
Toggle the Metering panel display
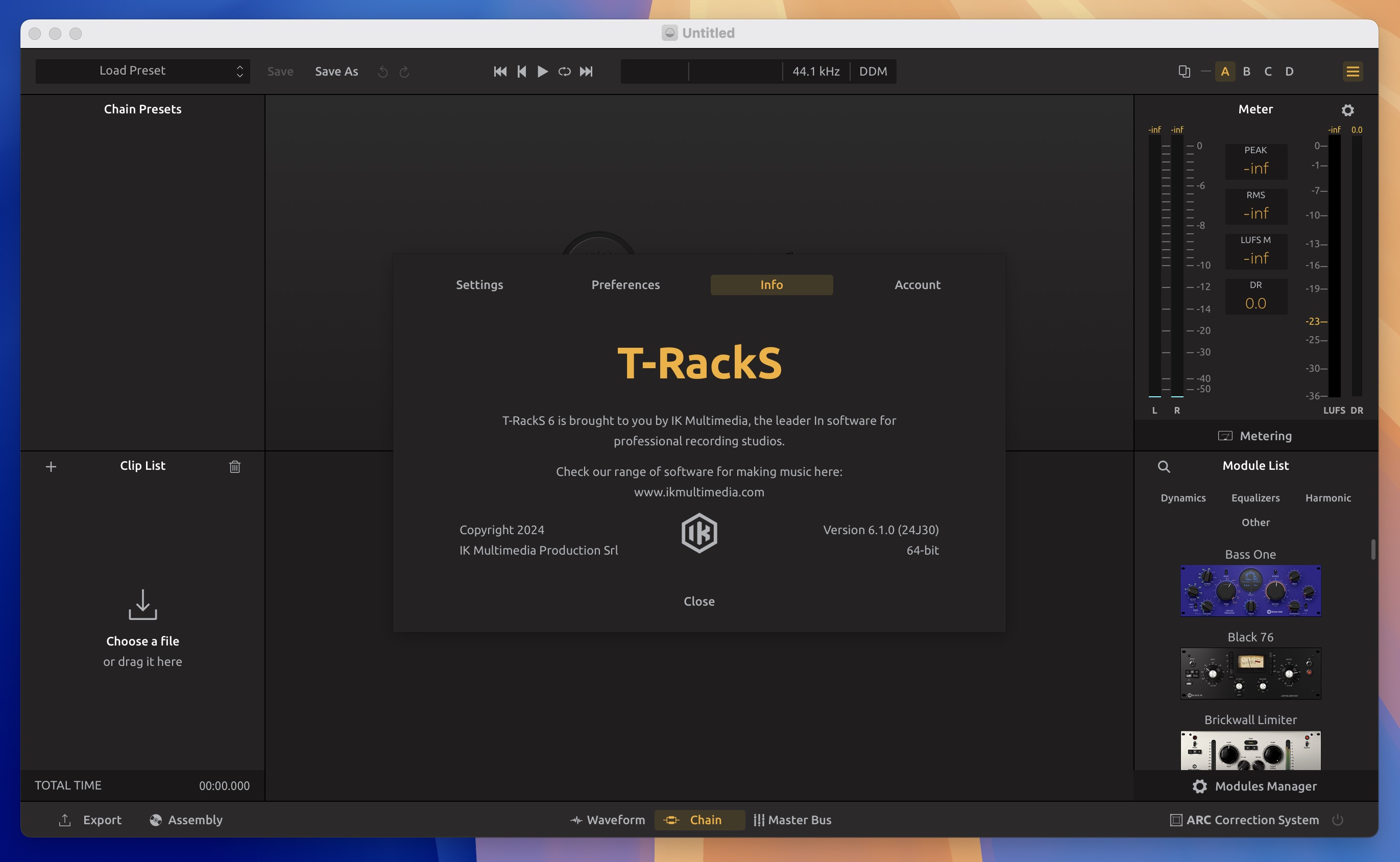pyautogui.click(x=1254, y=435)
